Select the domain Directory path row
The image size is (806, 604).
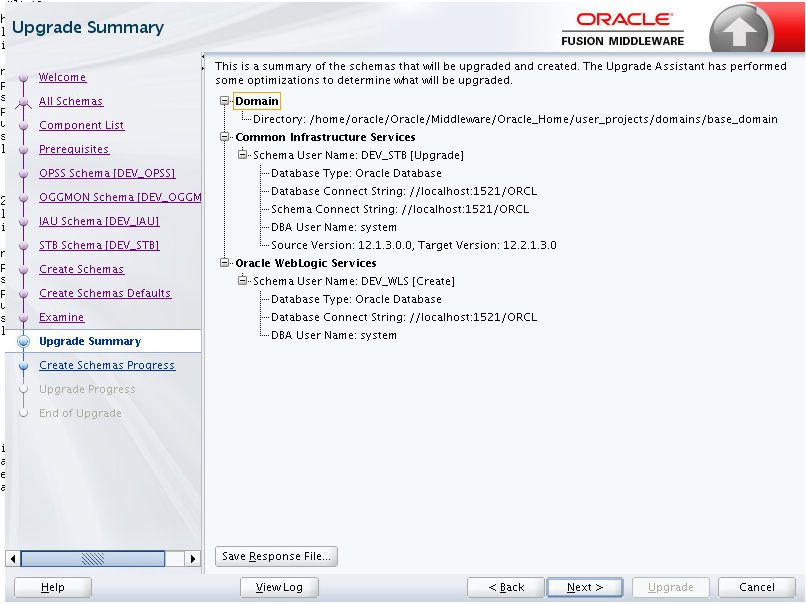[515, 119]
